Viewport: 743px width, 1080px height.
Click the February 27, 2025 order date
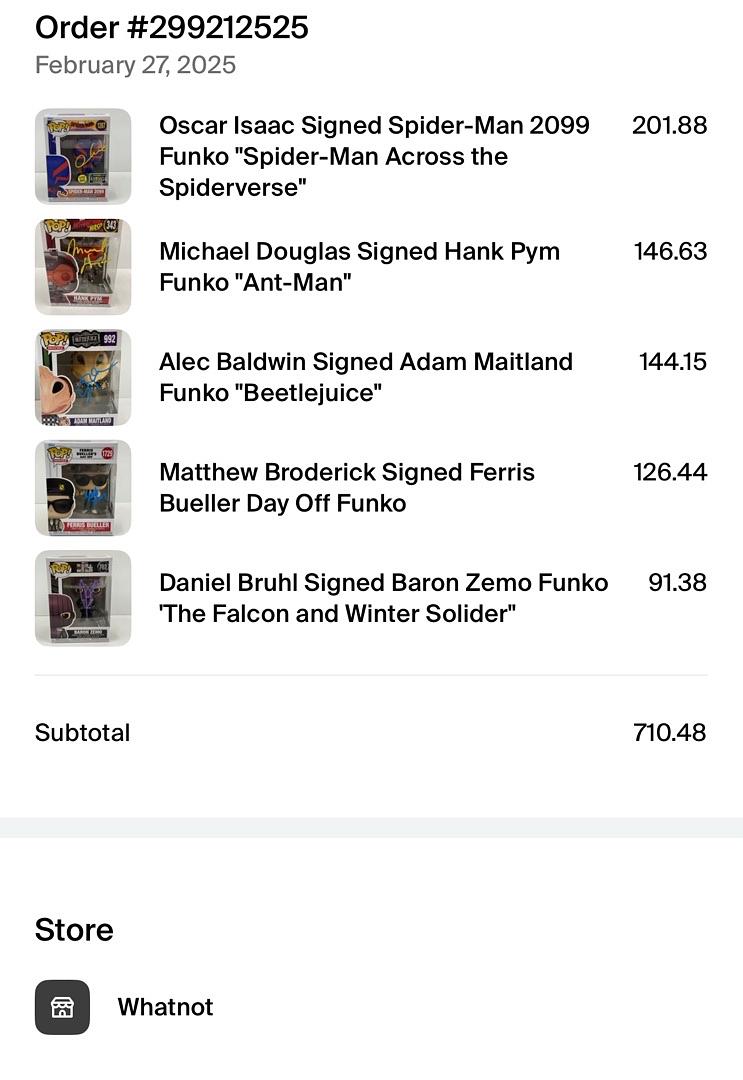click(x=135, y=66)
